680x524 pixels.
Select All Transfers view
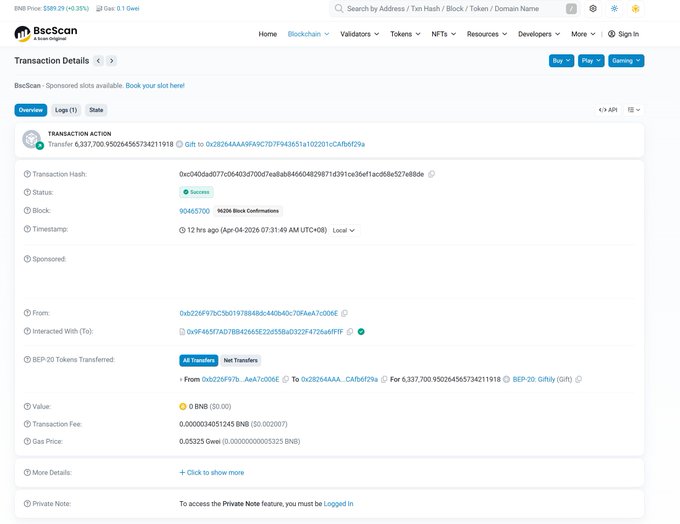coord(198,360)
